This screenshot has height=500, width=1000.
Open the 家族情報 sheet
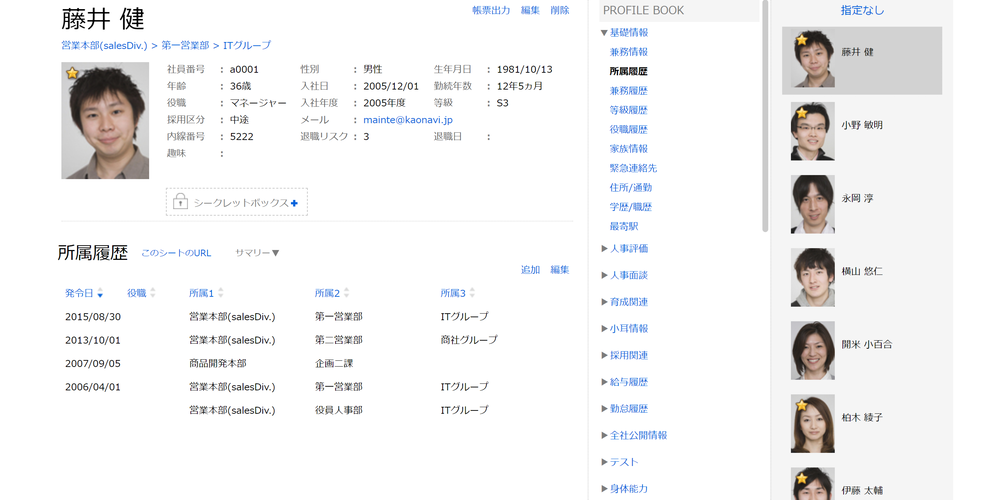pyautogui.click(x=629, y=149)
